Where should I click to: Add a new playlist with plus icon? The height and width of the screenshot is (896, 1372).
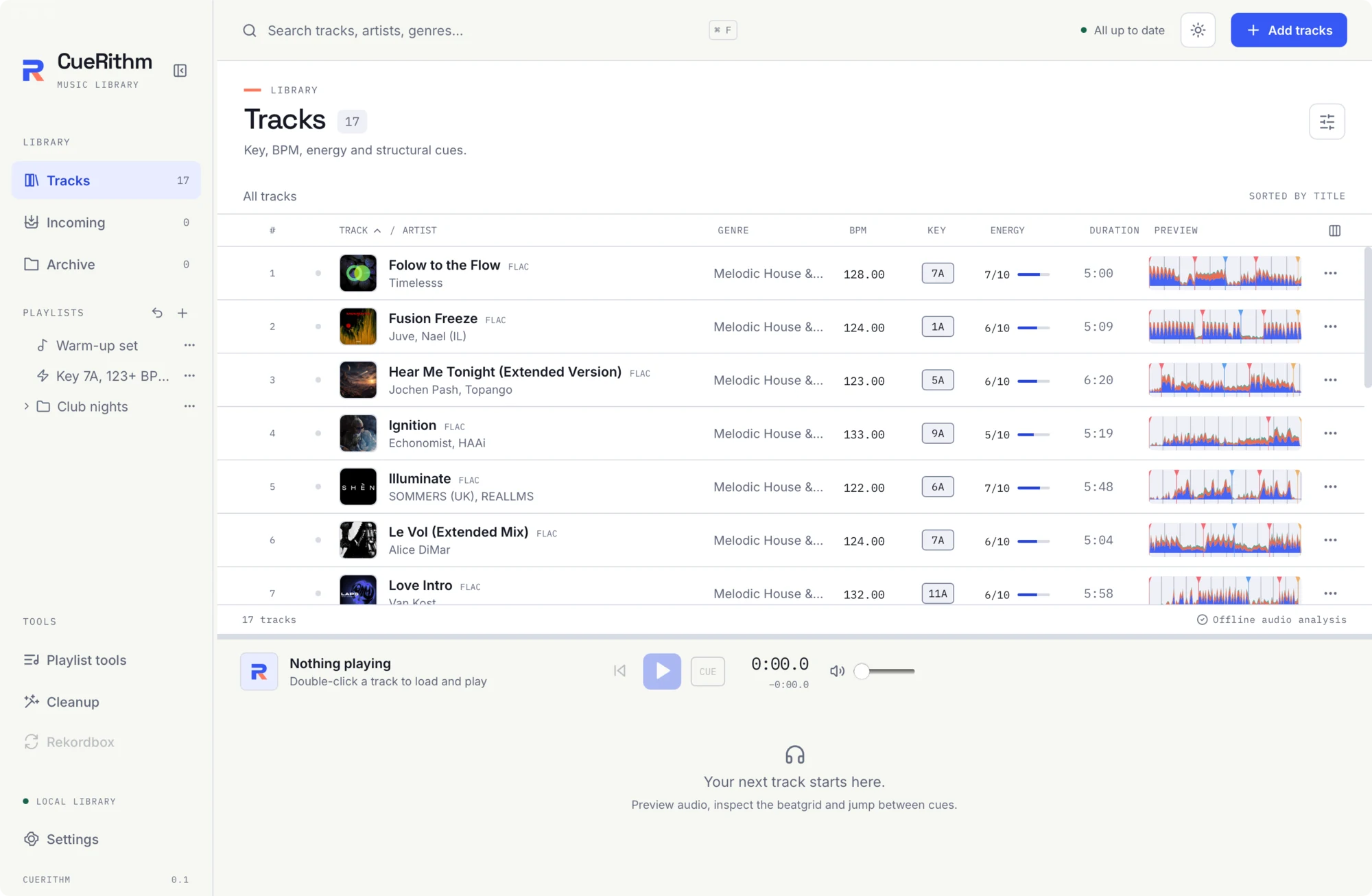coord(182,313)
